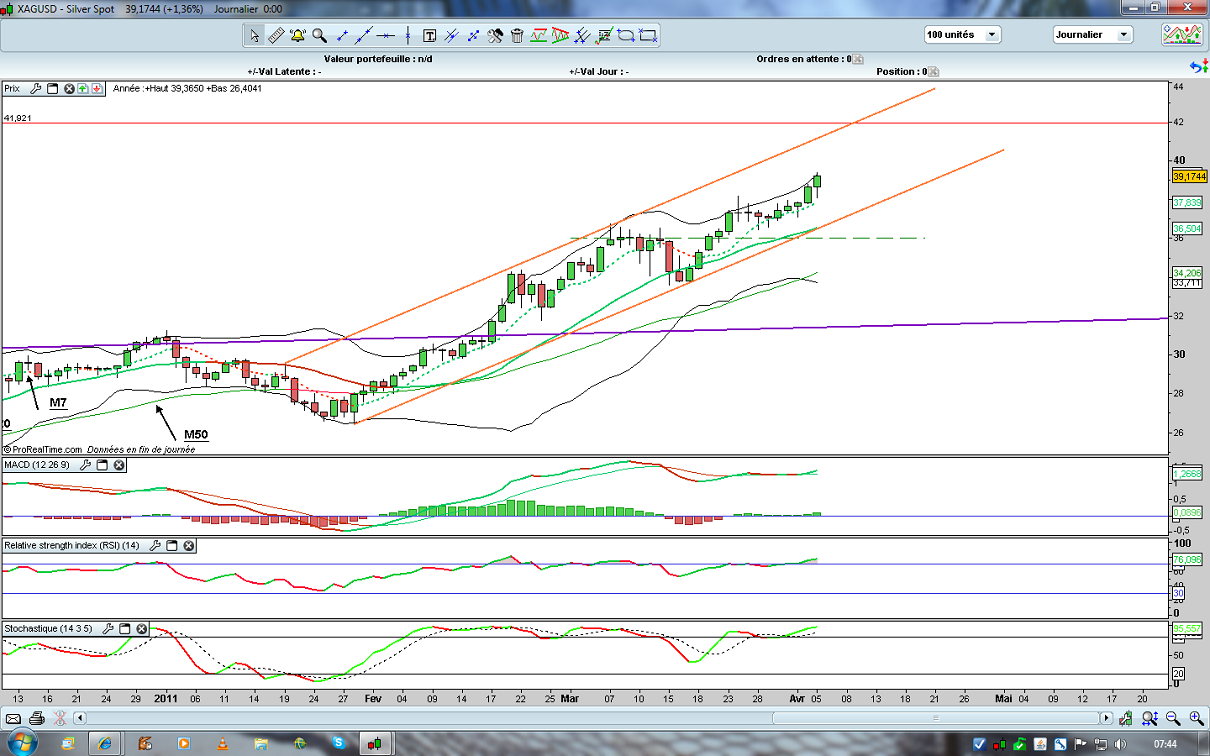This screenshot has height=756, width=1210.
Task: Close the MACD indicator panel
Action: click(119, 465)
